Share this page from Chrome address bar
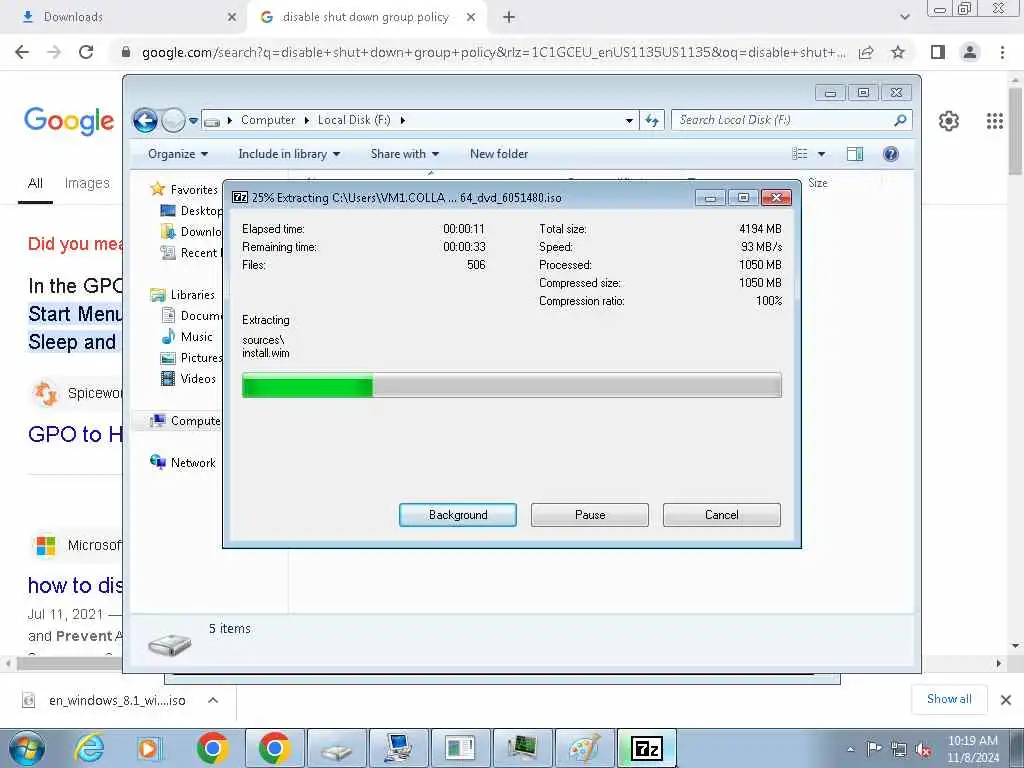1024x768 pixels. pos(866,52)
